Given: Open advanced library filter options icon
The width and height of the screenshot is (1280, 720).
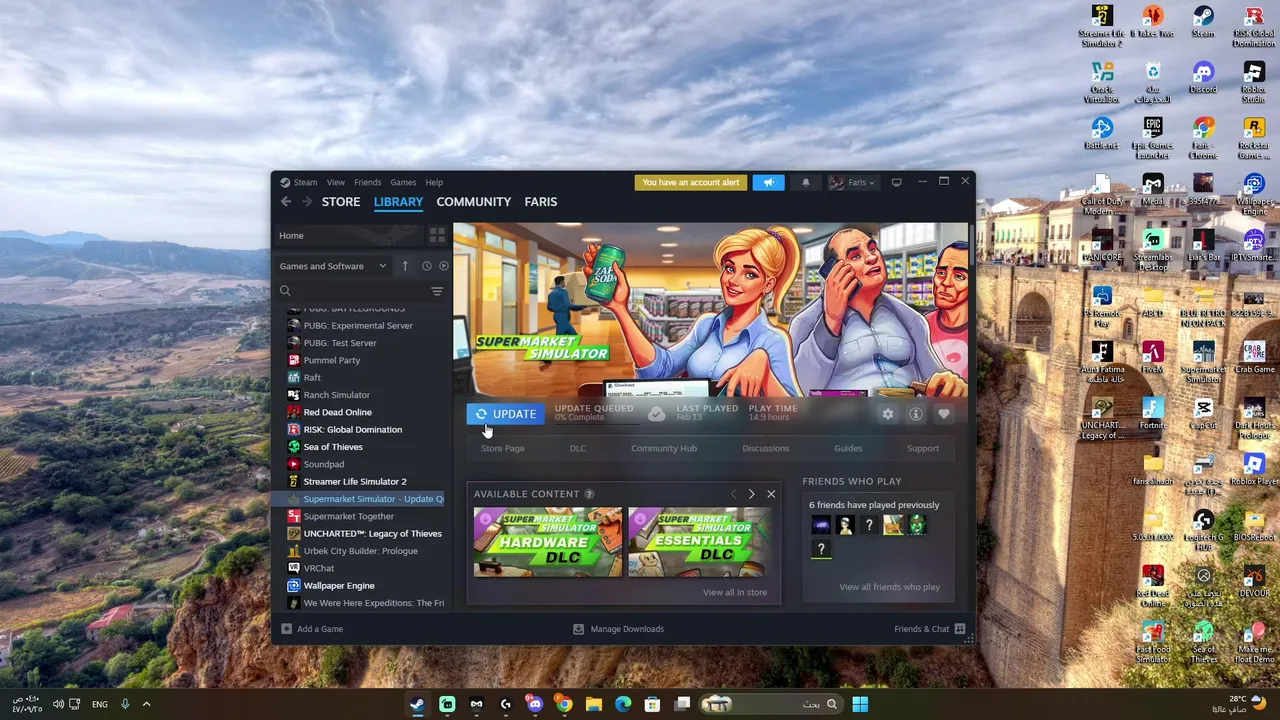Looking at the screenshot, I should pos(437,291).
